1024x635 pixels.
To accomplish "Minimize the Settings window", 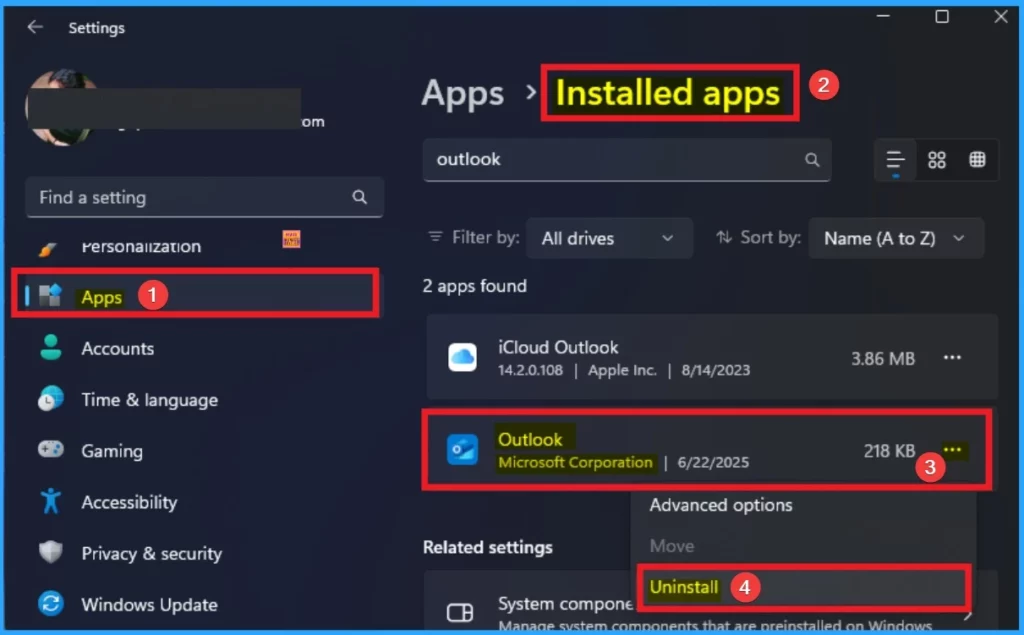I will point(883,17).
